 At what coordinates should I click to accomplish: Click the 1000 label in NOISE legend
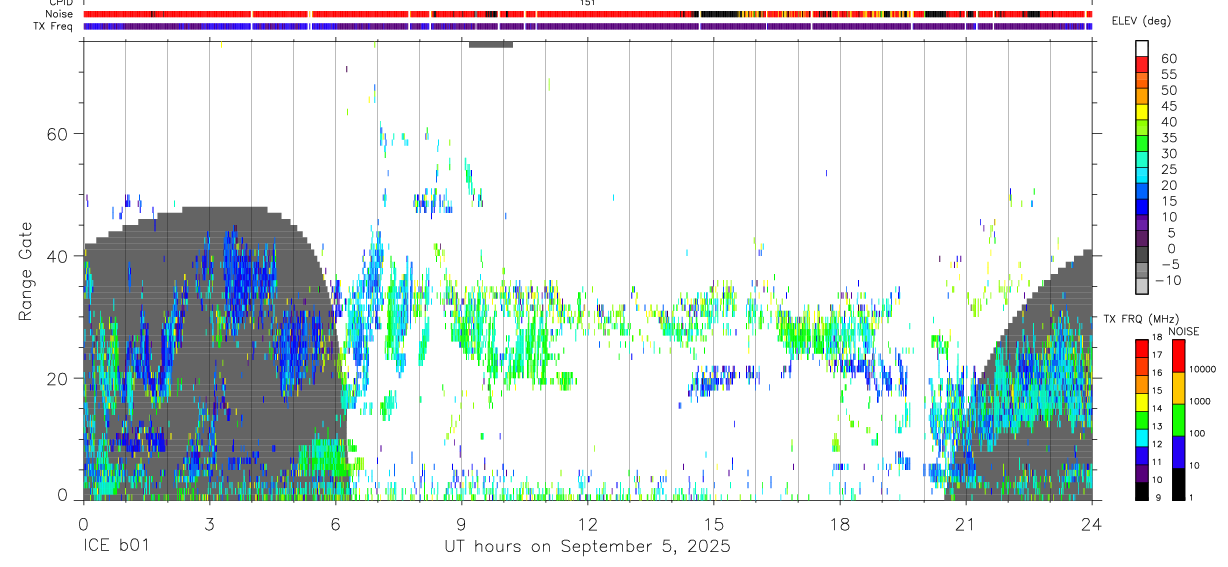pos(1199,401)
